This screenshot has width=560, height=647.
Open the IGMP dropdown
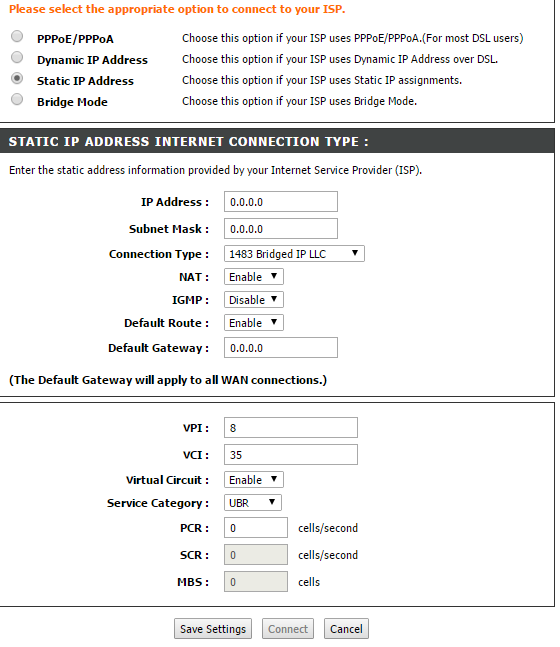pyautogui.click(x=254, y=300)
